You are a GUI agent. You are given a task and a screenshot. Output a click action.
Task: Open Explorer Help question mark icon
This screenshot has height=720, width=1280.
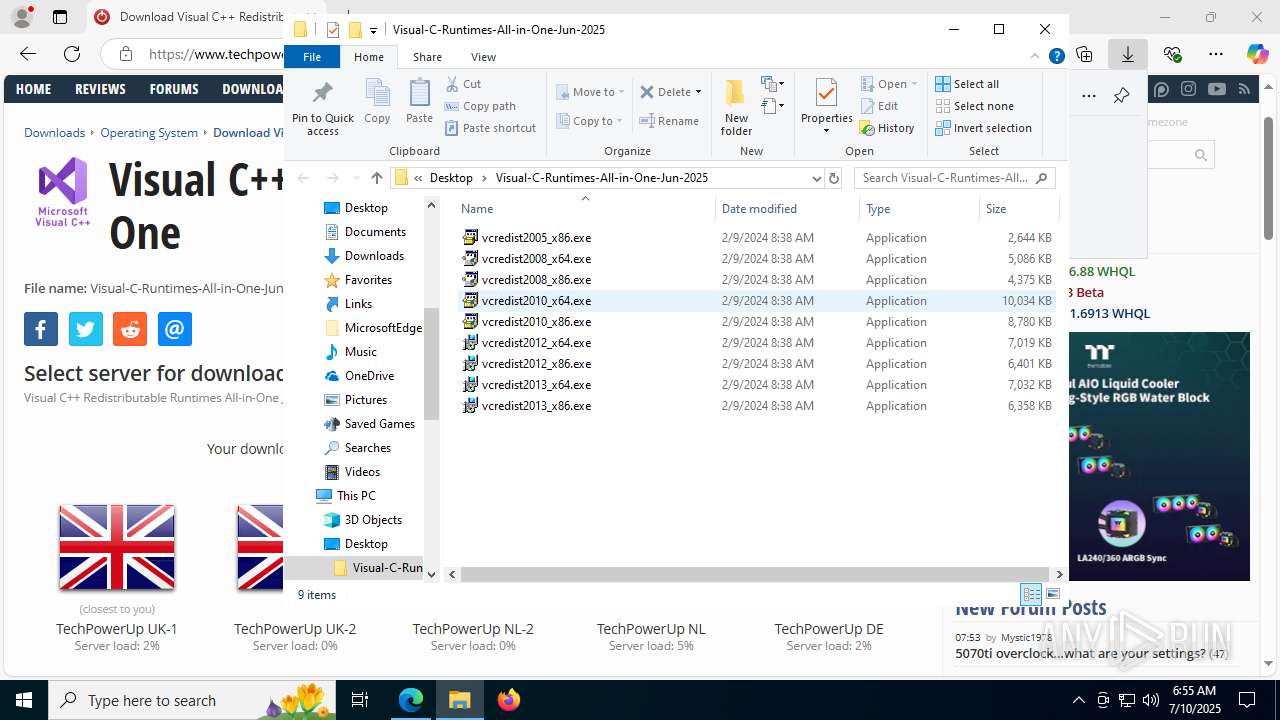1056,57
